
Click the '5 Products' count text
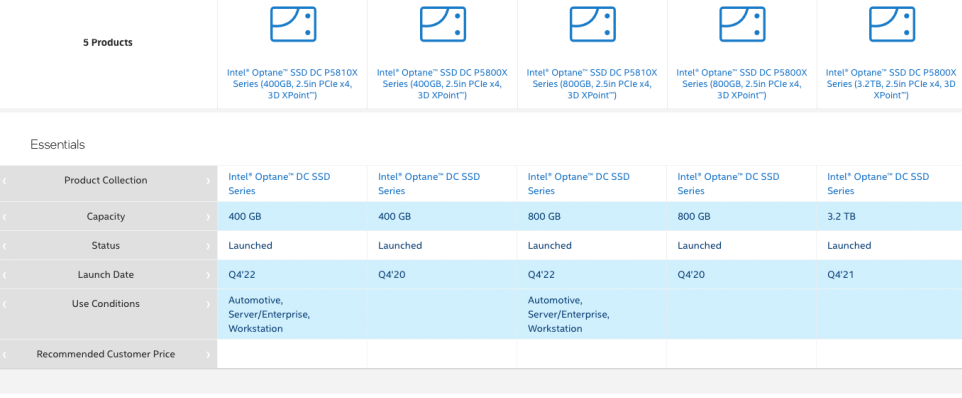108,42
